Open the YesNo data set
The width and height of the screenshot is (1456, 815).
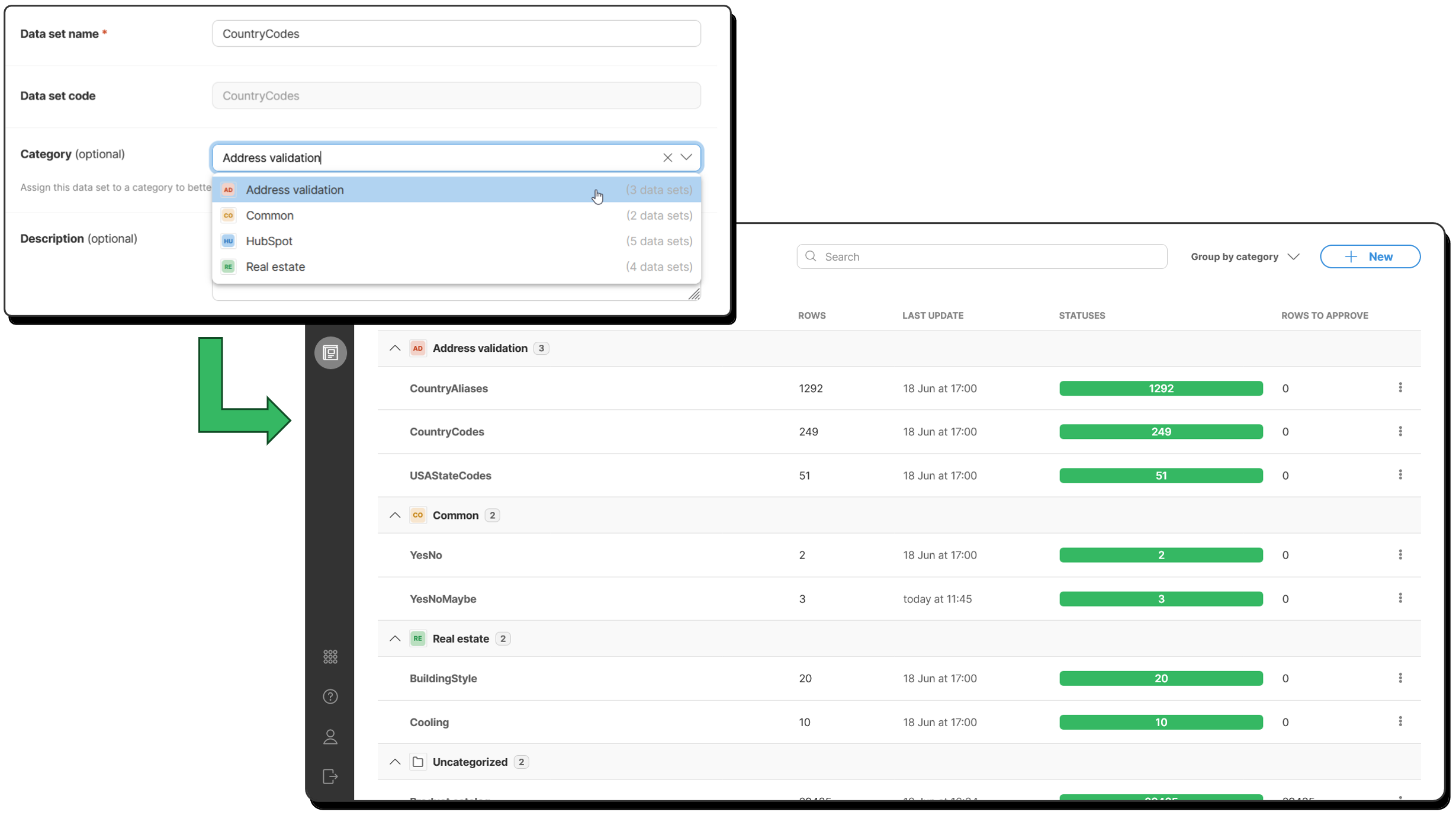coord(426,555)
